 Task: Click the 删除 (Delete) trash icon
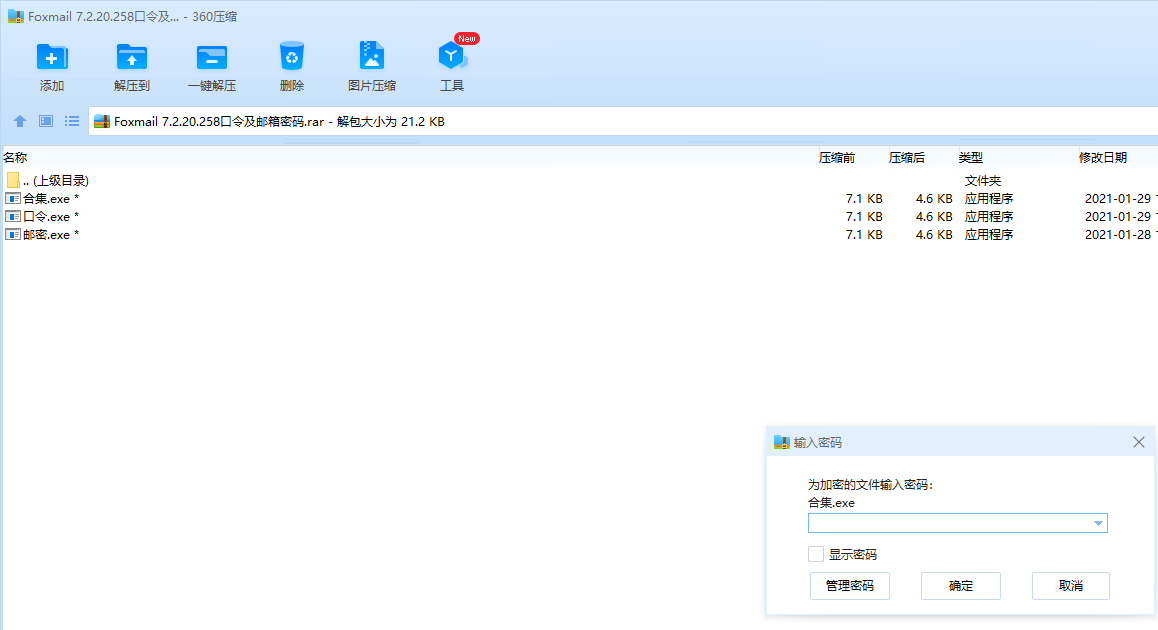tap(292, 57)
